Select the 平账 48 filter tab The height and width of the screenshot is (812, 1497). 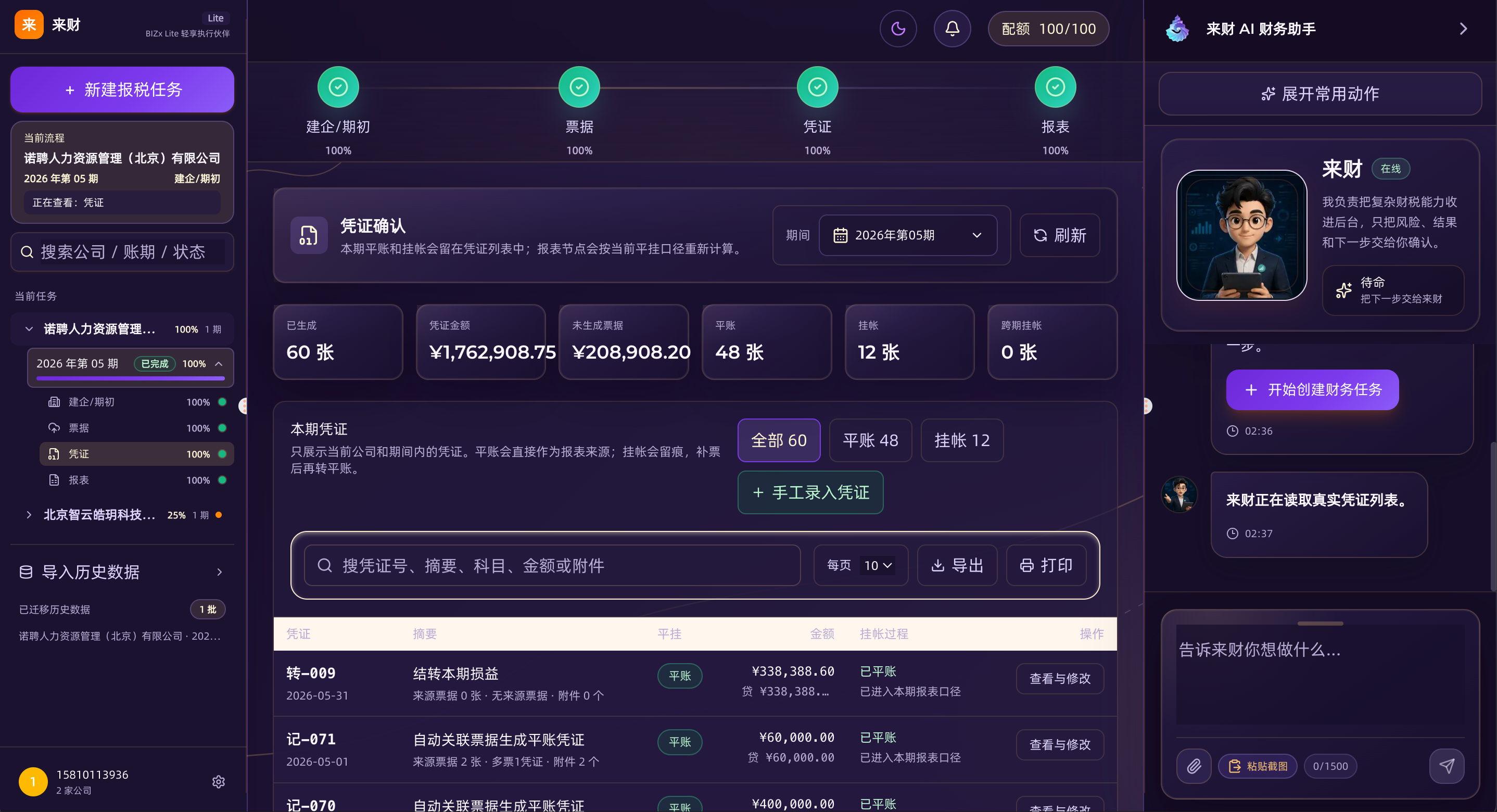point(870,440)
